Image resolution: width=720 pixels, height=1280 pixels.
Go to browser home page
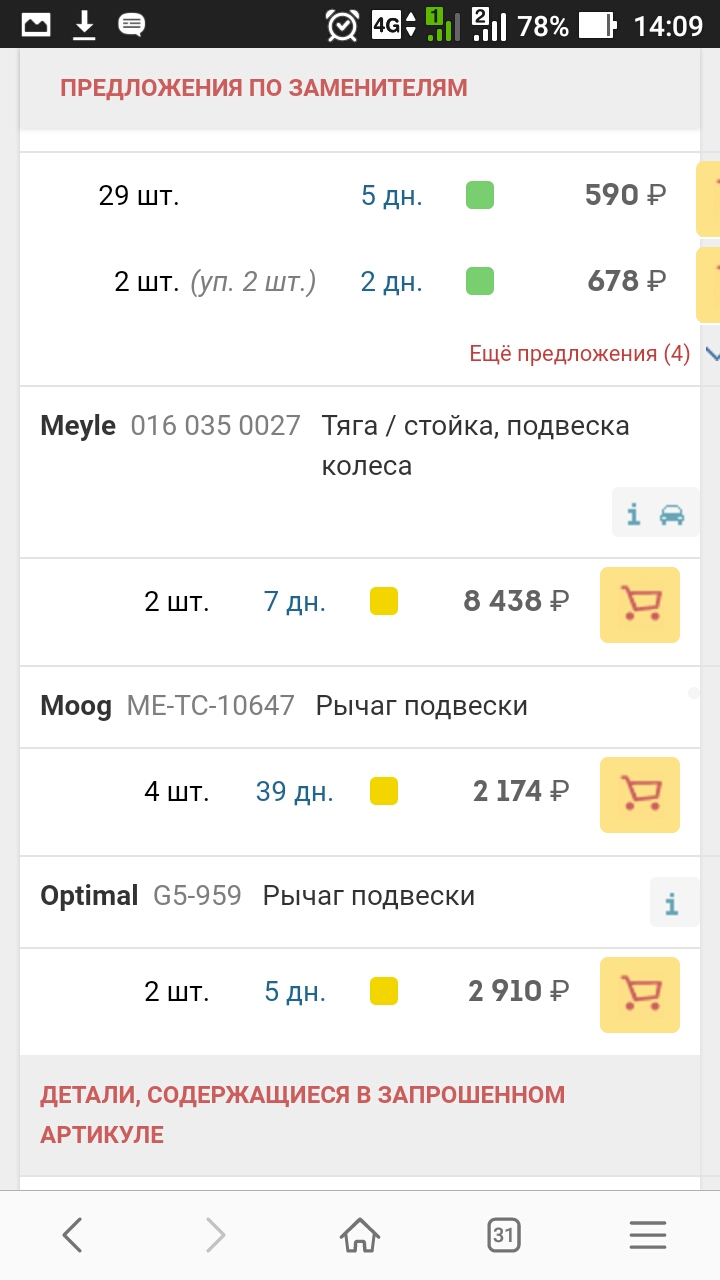pyautogui.click(x=360, y=1236)
